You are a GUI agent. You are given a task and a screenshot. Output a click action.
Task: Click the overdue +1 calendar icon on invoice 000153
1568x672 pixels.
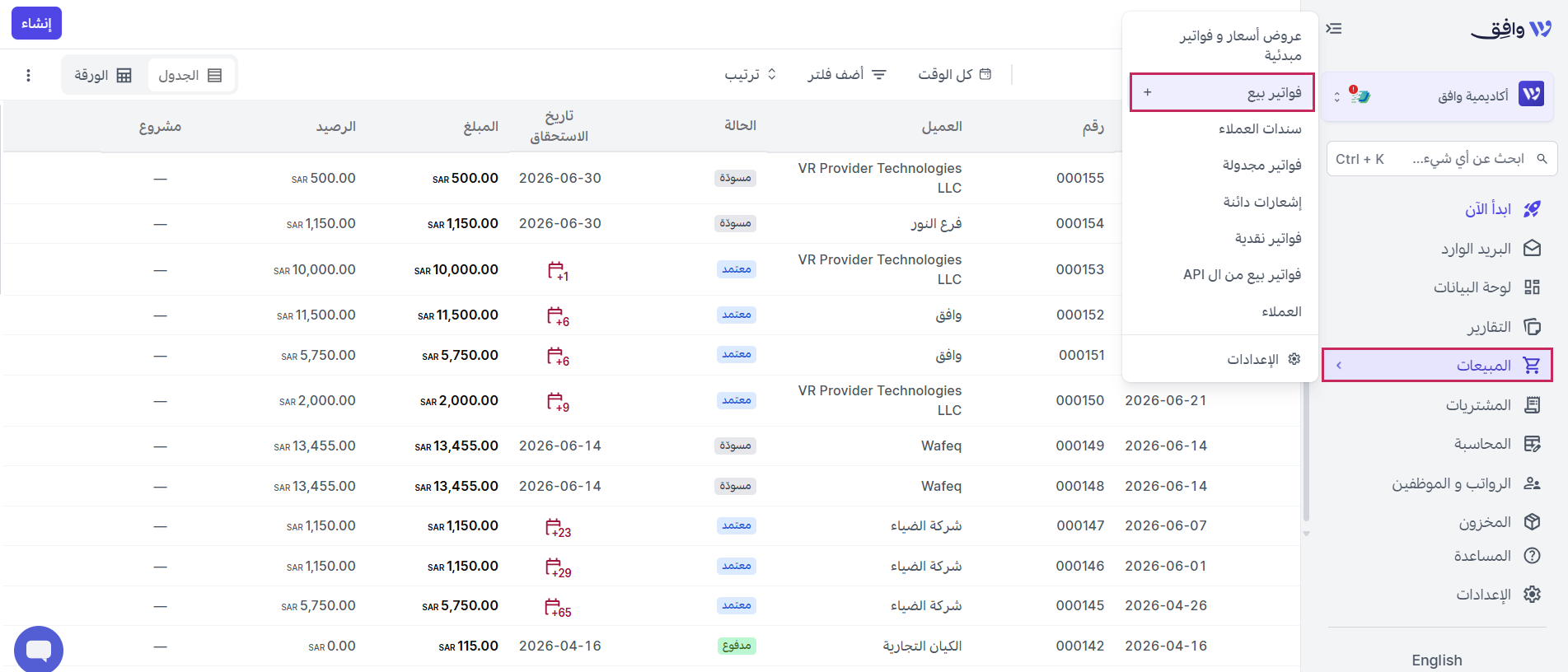(x=558, y=270)
